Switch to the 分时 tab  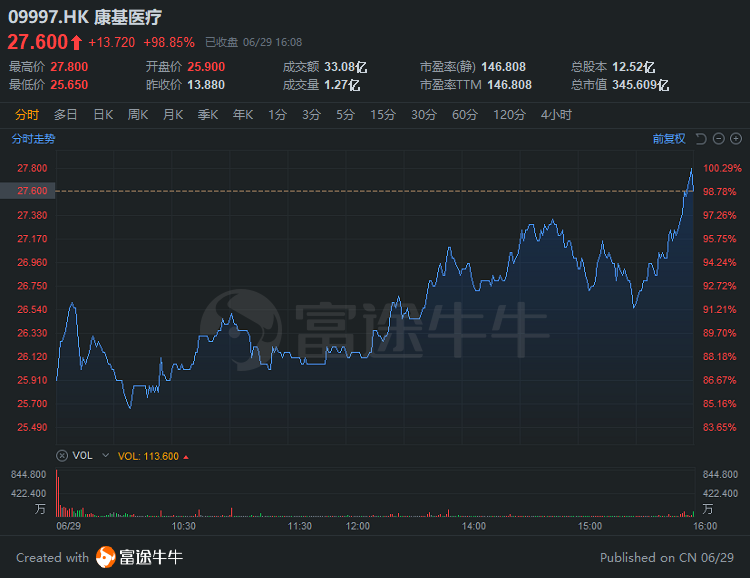point(27,115)
